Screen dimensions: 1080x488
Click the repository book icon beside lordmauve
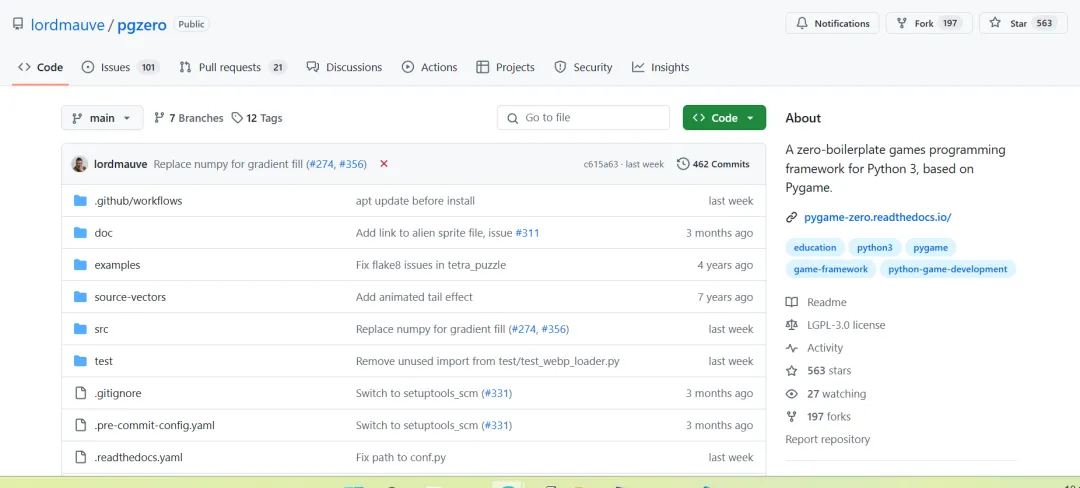[x=18, y=24]
